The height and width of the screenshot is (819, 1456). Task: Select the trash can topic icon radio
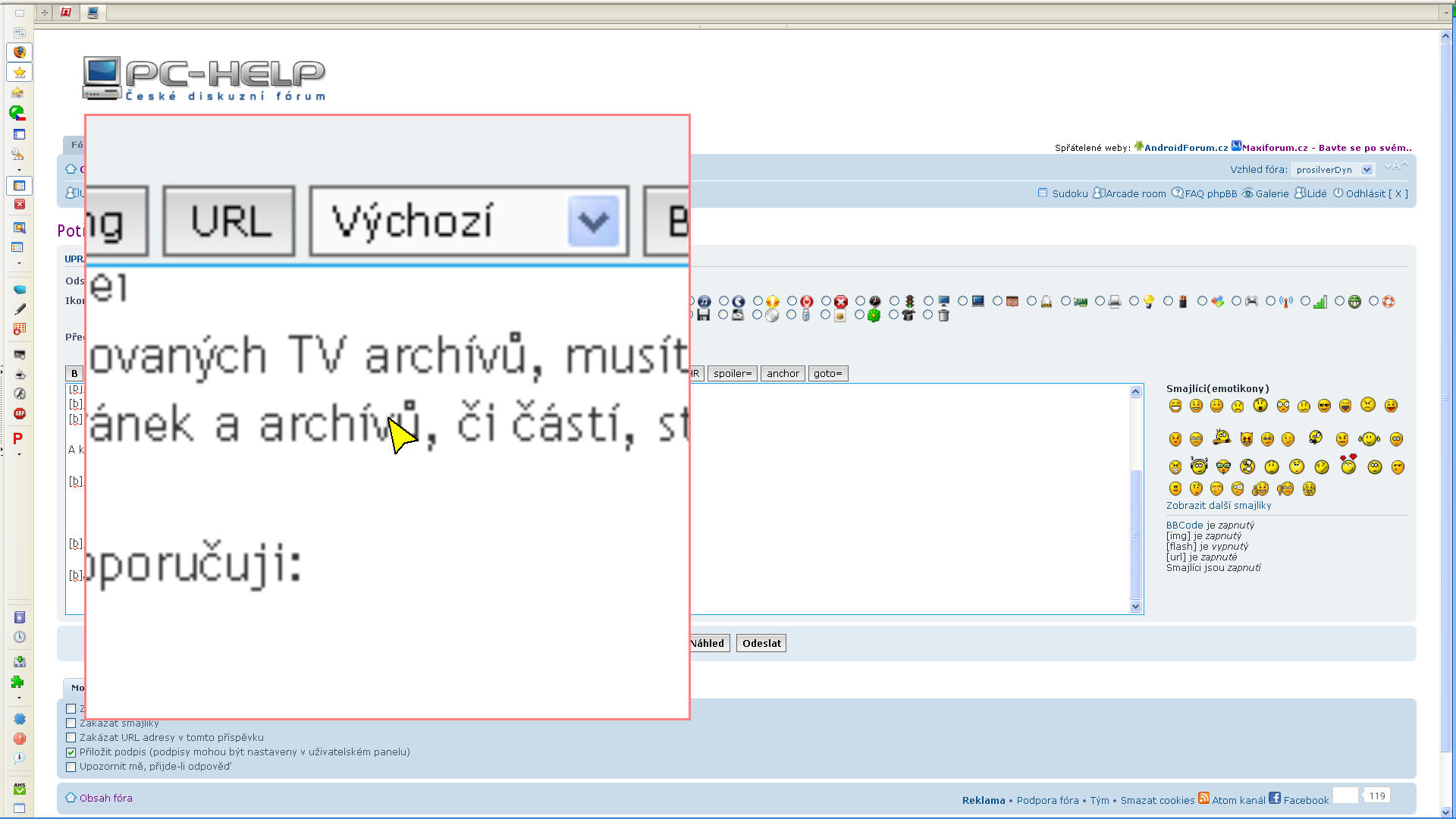click(928, 315)
